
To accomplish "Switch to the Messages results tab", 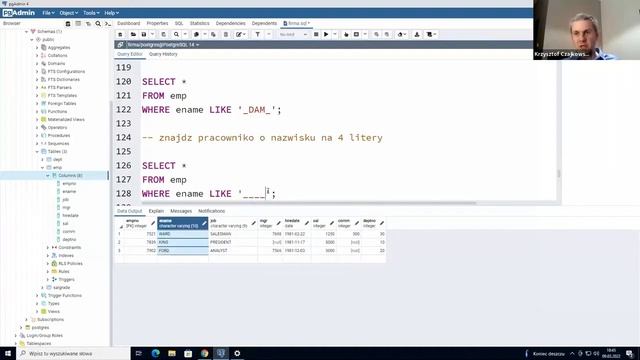I will [181, 211].
